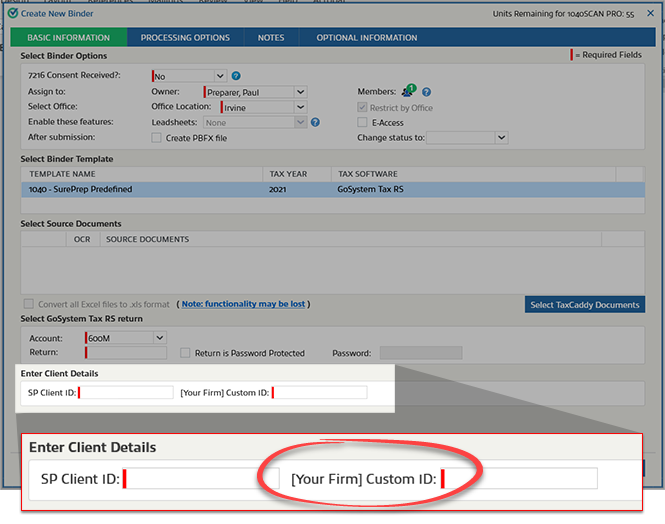The height and width of the screenshot is (524, 665).
Task: Go to the Optional Information tab
Action: (x=367, y=38)
